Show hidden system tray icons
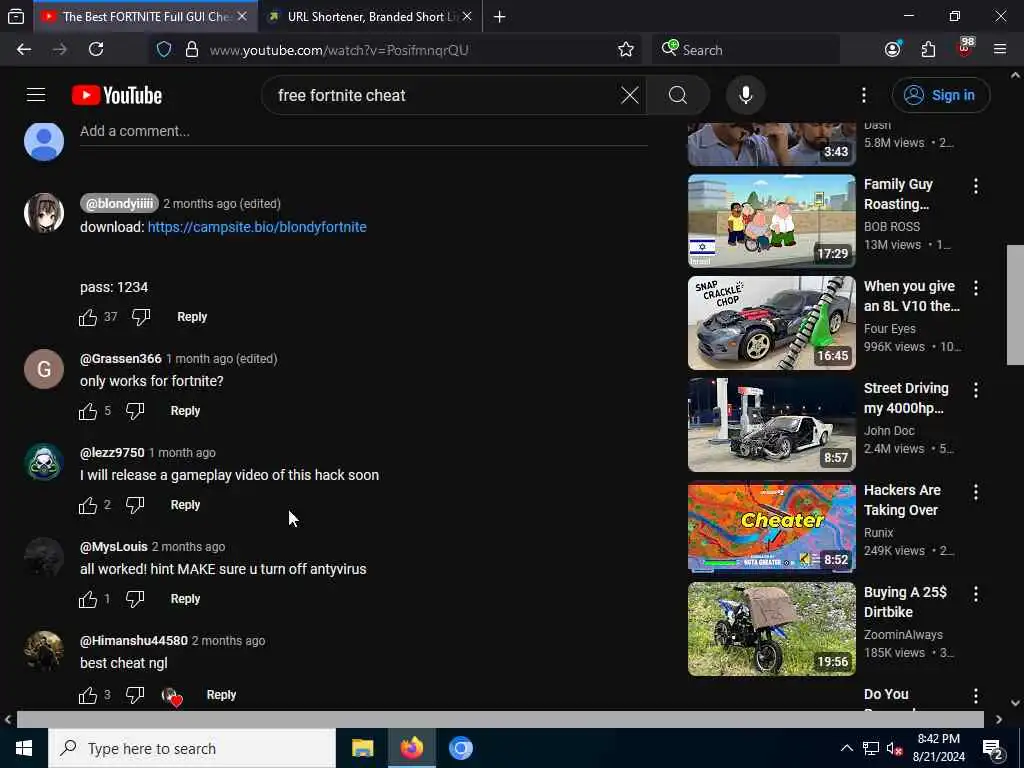This screenshot has width=1024, height=768. [x=846, y=748]
